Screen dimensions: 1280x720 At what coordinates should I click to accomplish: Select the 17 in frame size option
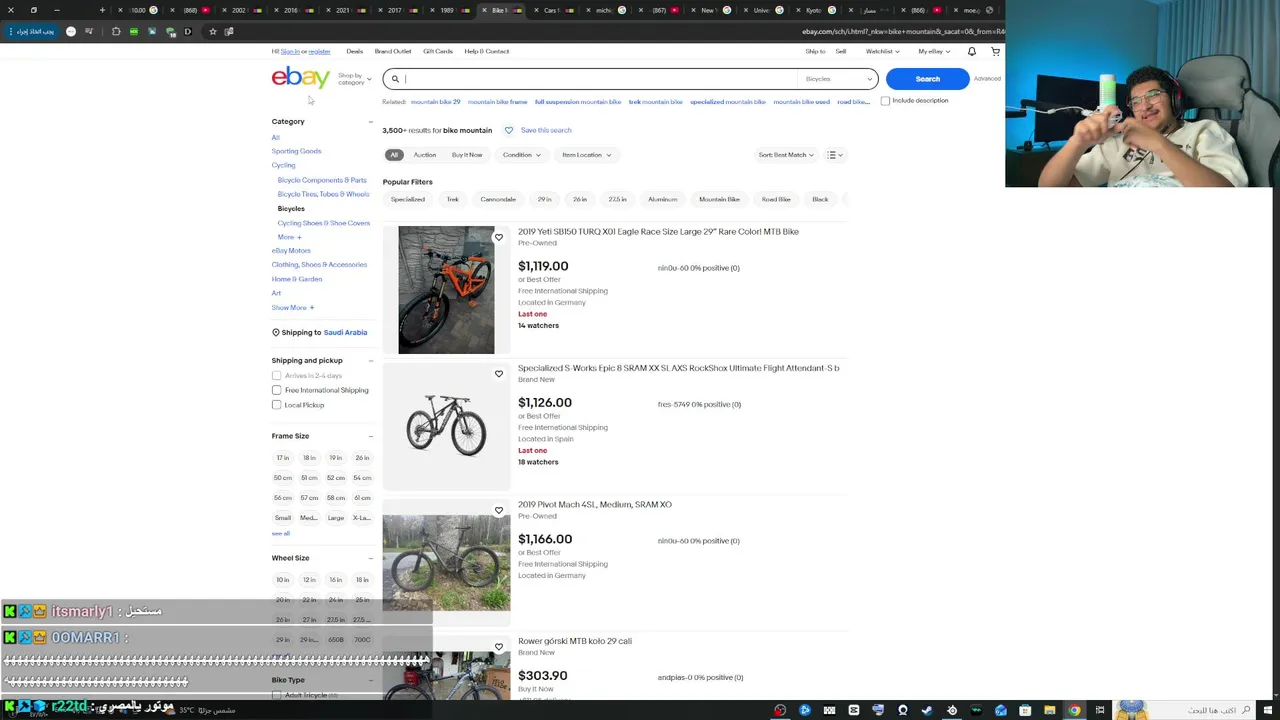[x=283, y=458]
